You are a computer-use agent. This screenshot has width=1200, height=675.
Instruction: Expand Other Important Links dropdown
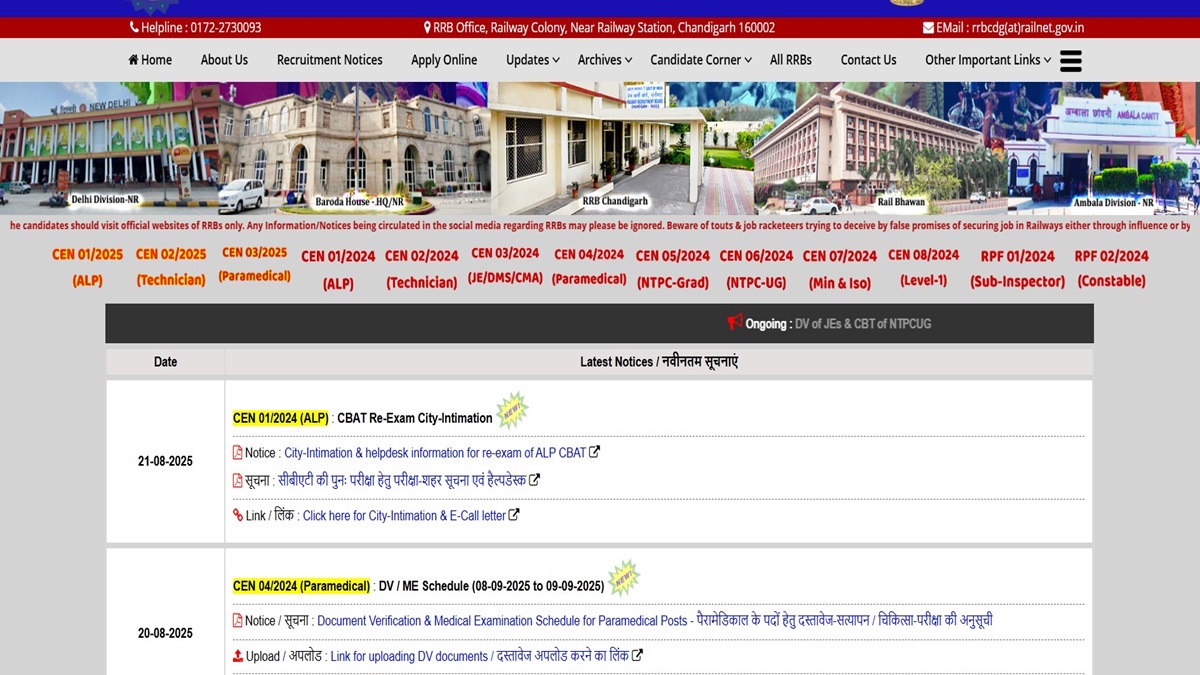[x=988, y=60]
